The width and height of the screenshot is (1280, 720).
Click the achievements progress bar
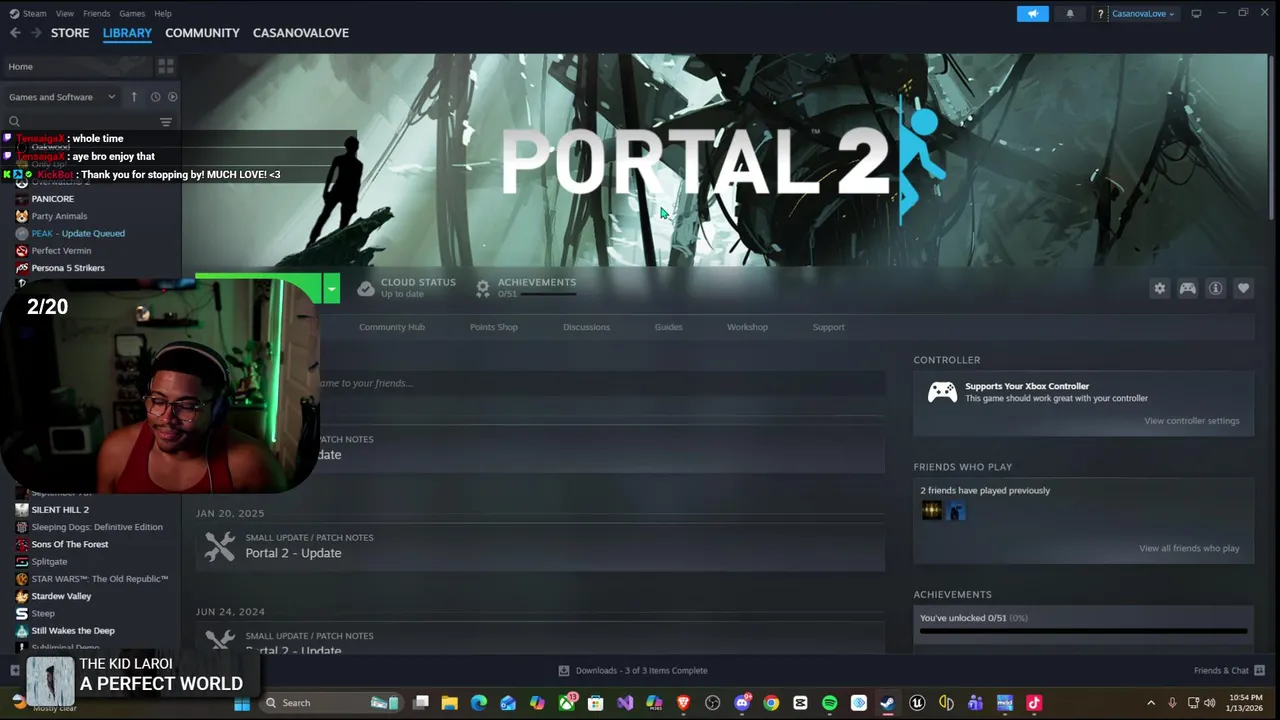pos(1083,632)
